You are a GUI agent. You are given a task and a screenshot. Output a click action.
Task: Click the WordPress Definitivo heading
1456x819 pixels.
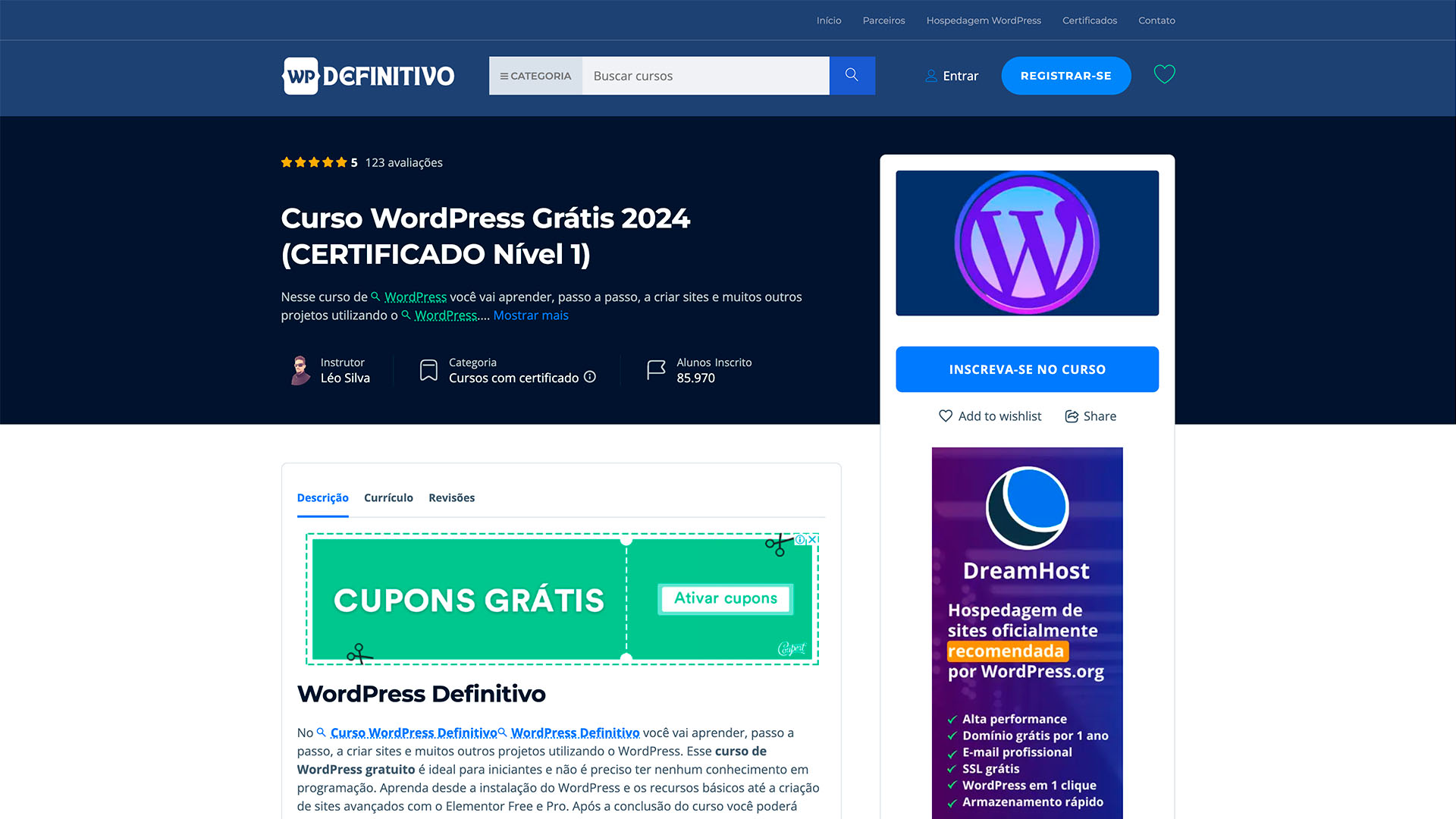421,694
